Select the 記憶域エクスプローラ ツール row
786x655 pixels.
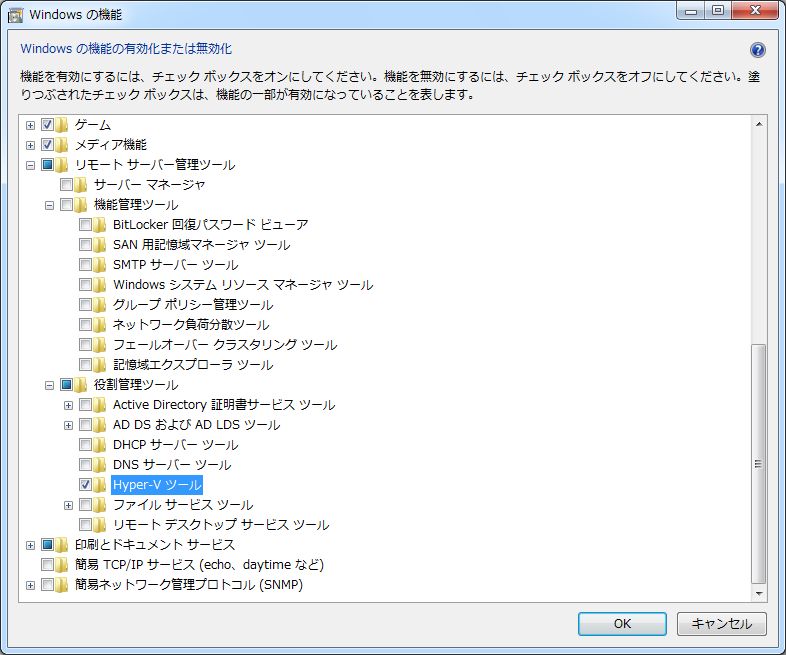[x=193, y=365]
